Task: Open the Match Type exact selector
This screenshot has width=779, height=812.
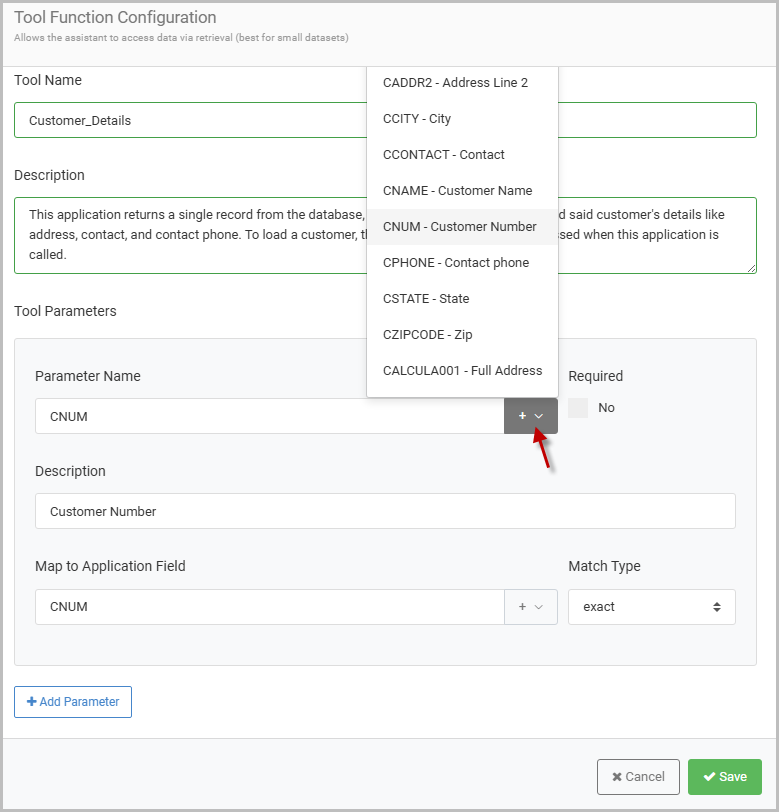Action: (651, 607)
